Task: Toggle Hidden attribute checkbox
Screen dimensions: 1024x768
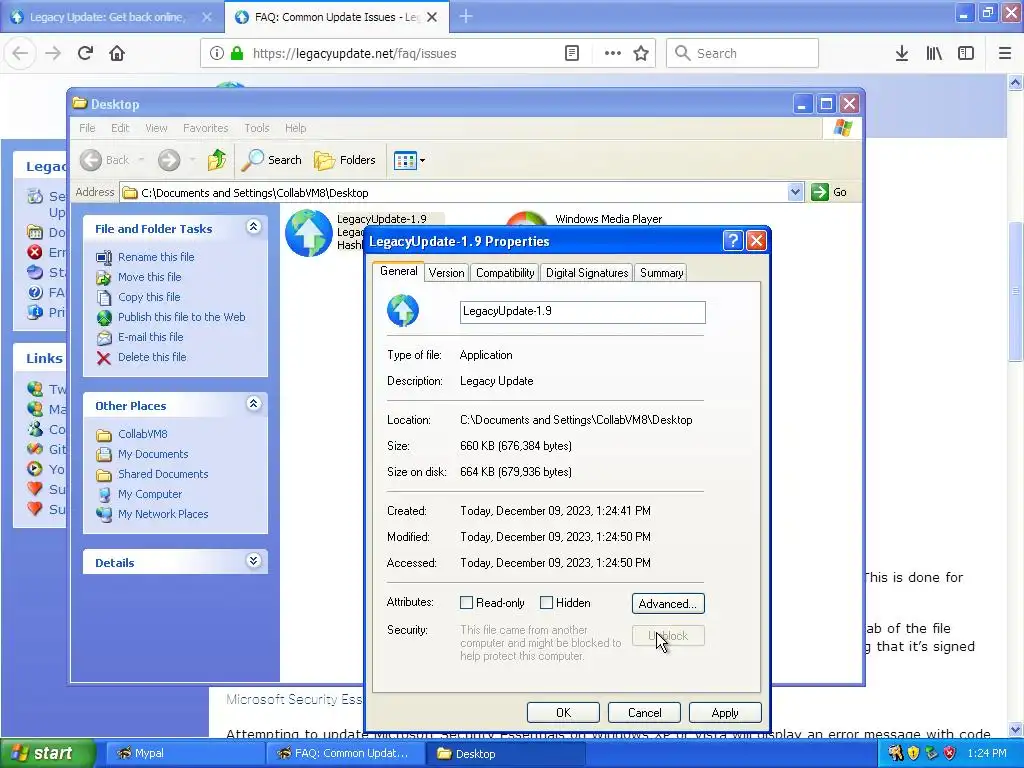Action: pos(547,603)
